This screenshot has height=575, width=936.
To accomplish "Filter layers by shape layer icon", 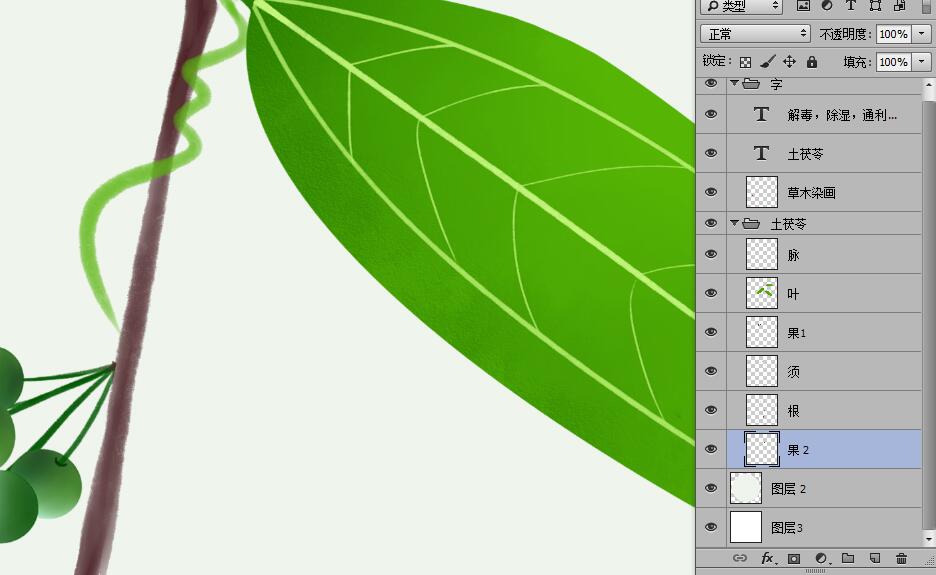I will pos(875,5).
